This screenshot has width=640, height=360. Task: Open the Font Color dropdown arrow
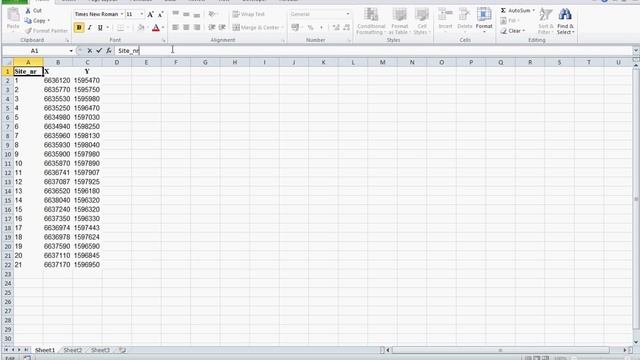pos(163,28)
